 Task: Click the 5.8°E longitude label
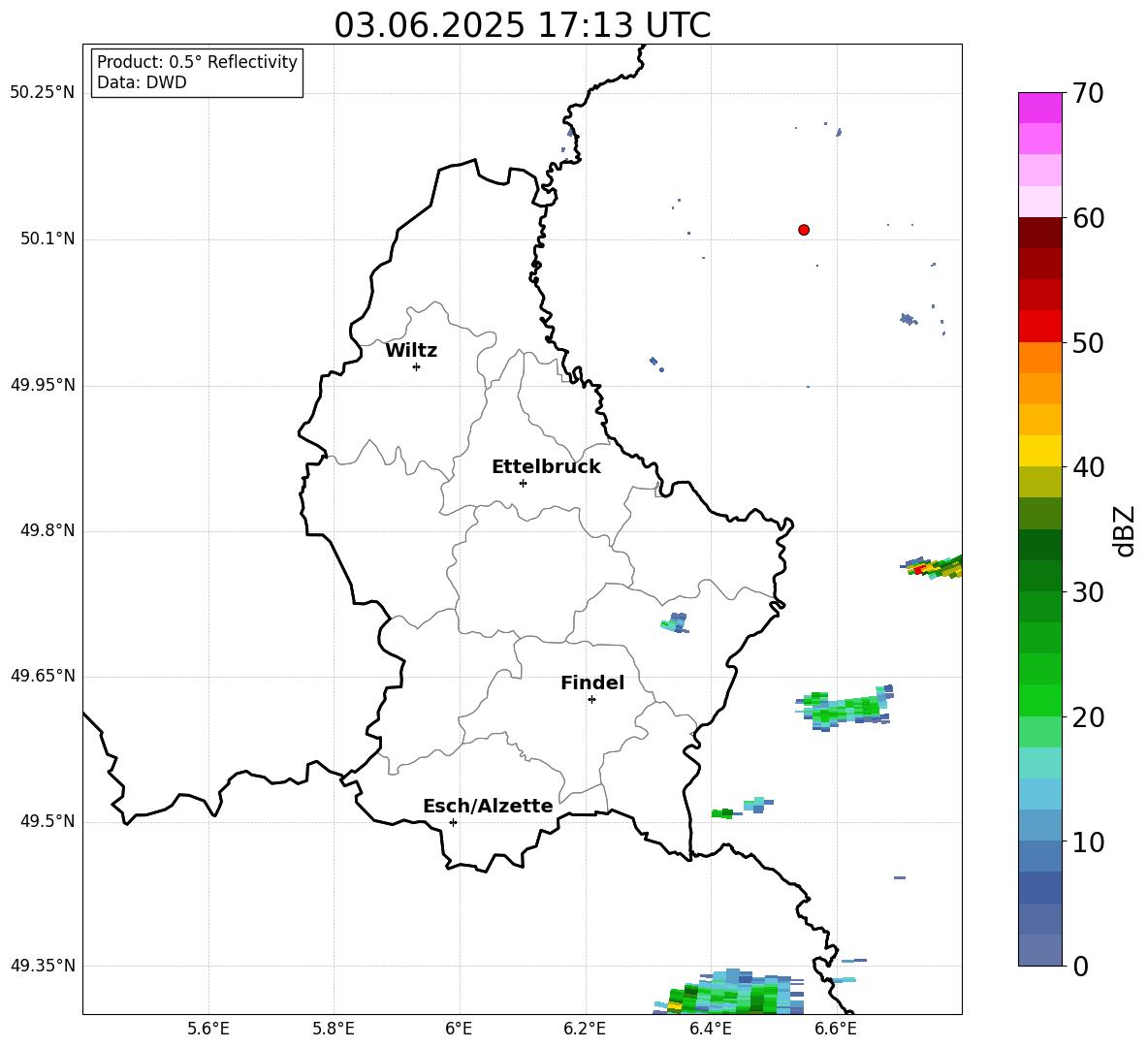pos(334,1029)
